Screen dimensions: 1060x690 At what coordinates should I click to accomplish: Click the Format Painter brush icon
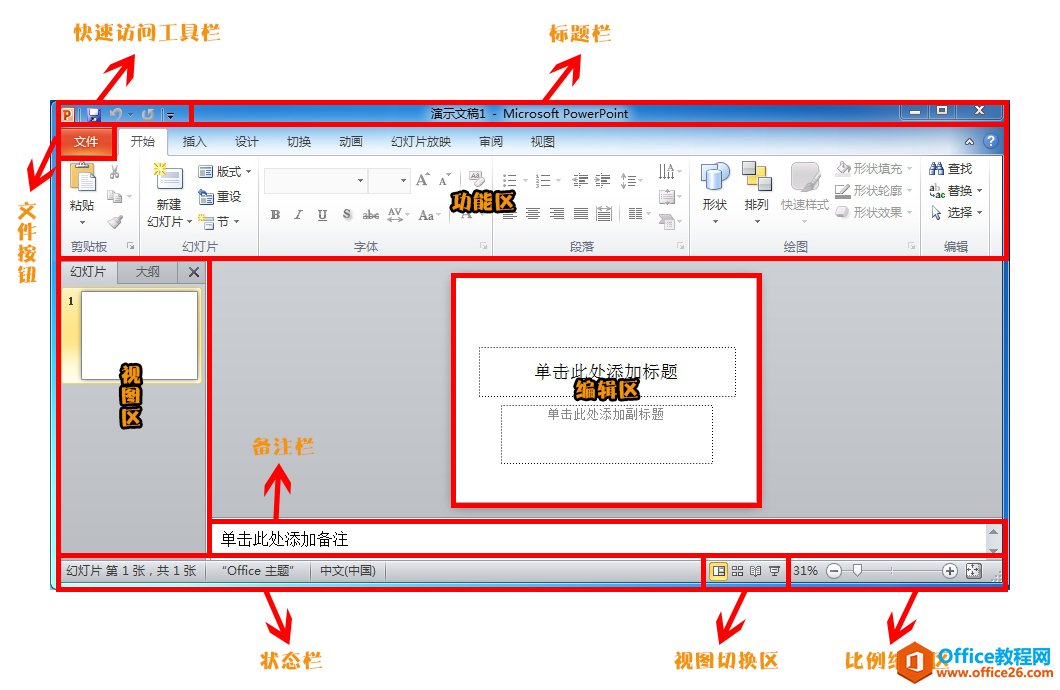(x=116, y=221)
